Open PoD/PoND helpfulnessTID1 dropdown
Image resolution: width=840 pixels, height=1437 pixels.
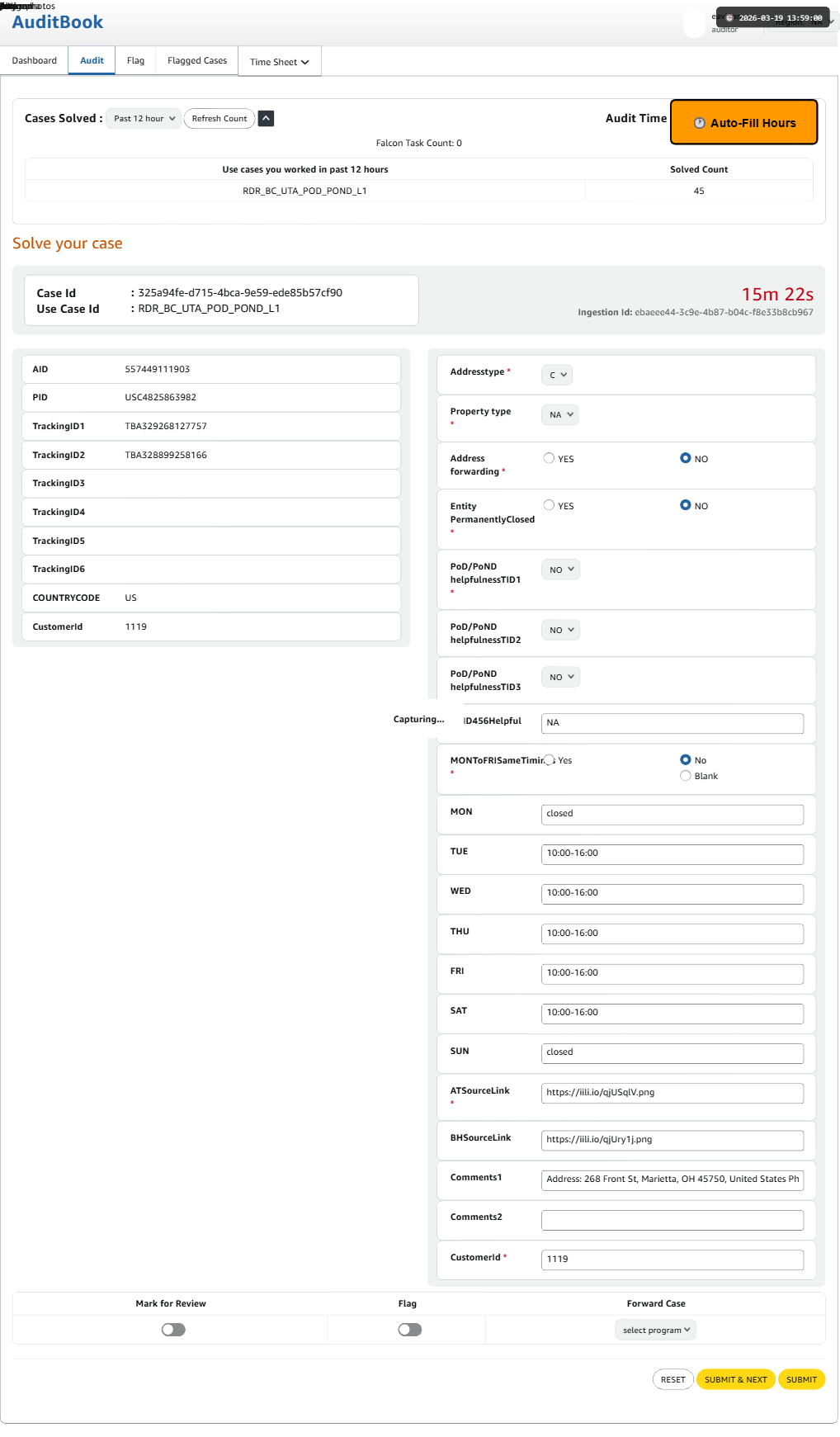(560, 570)
